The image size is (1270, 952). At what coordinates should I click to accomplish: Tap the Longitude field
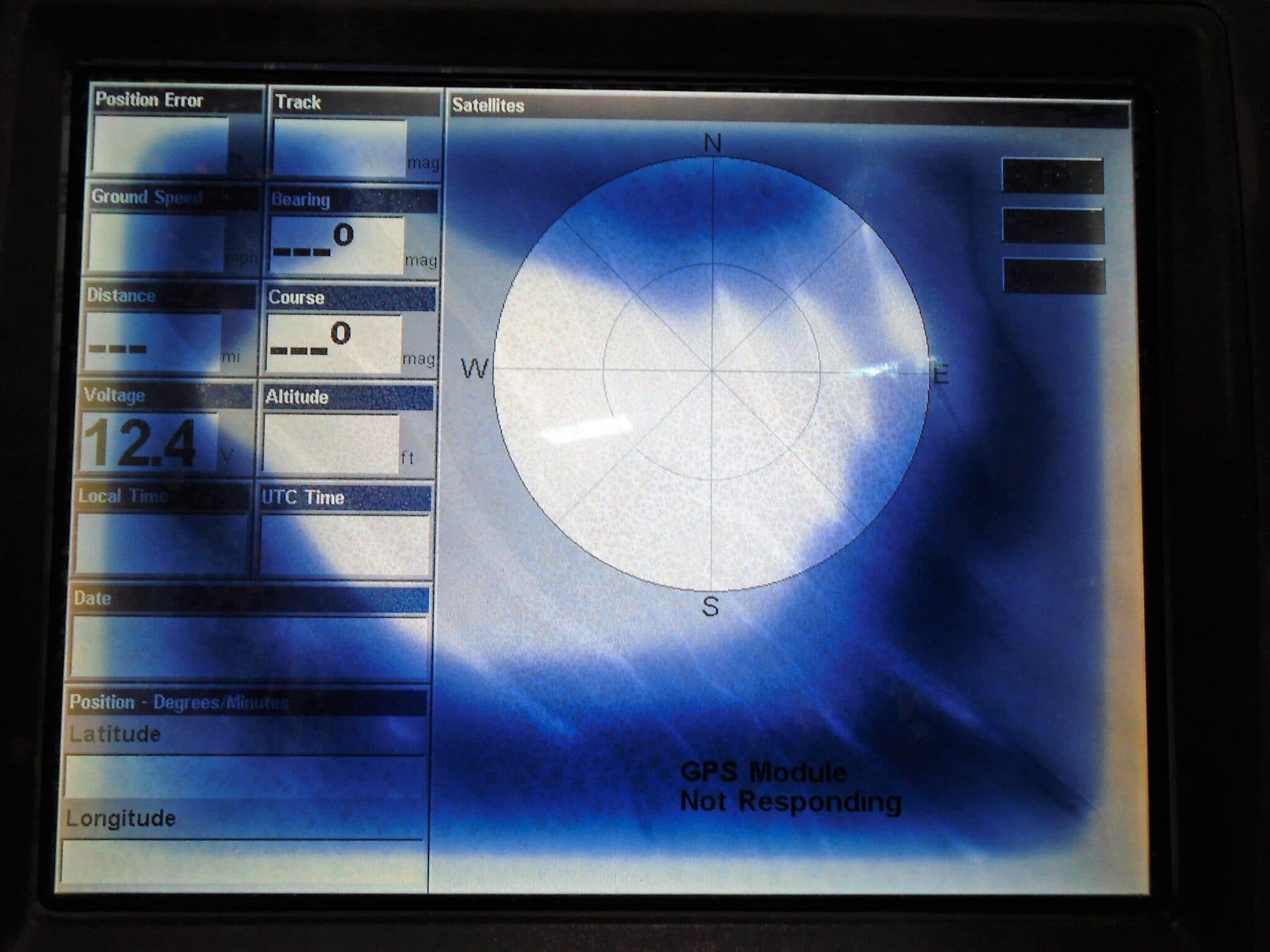point(242,860)
